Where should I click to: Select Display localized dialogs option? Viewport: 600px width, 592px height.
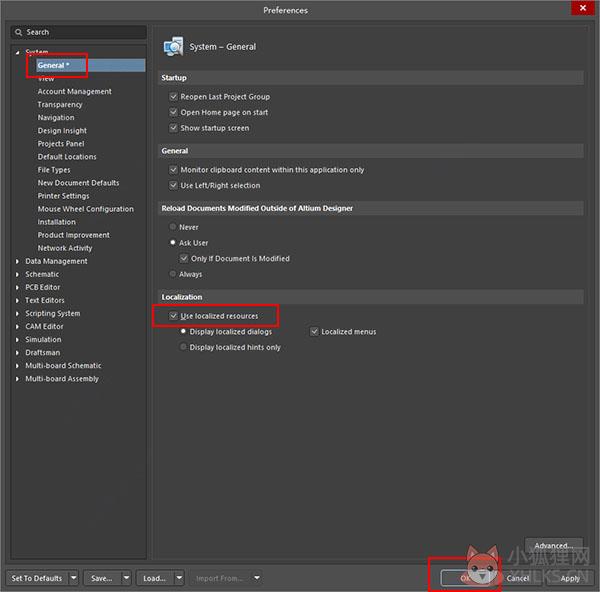coord(183,331)
